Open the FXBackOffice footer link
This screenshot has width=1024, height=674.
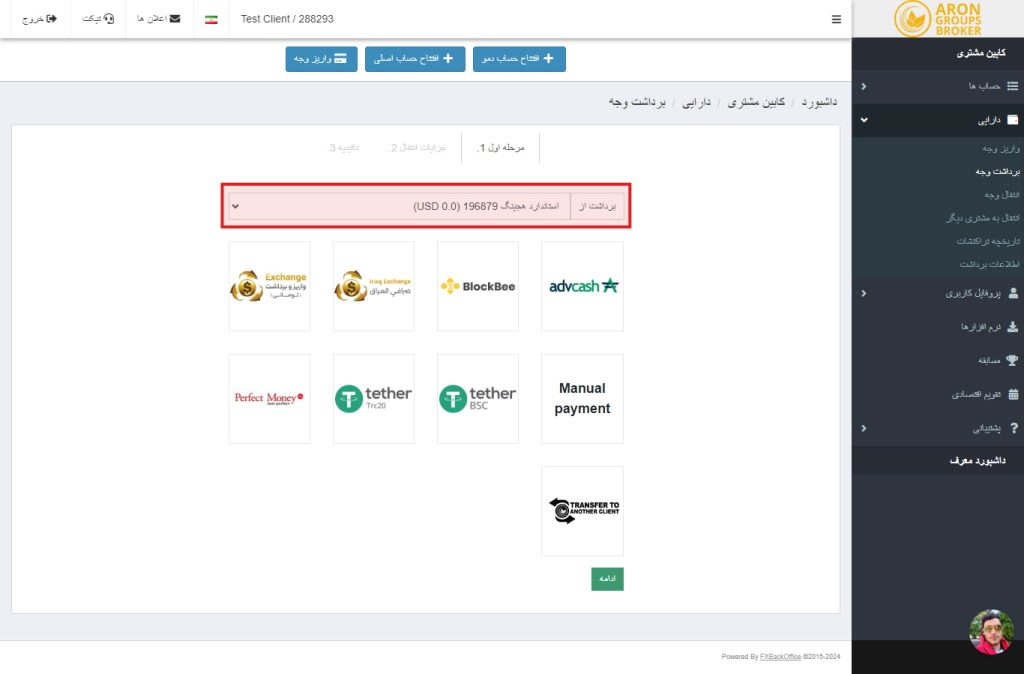(x=780, y=656)
